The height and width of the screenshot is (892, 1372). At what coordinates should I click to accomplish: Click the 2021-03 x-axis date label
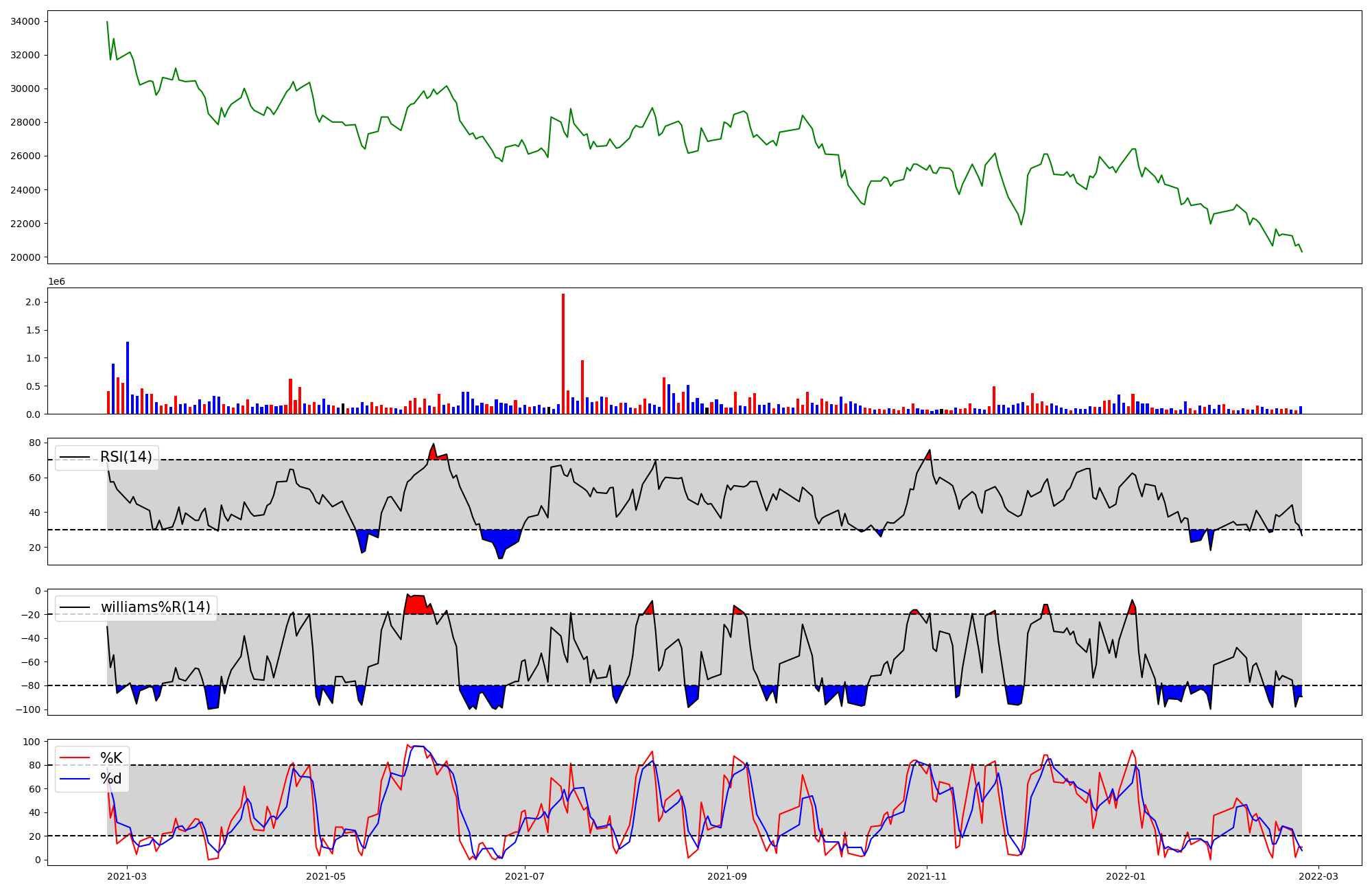127,876
